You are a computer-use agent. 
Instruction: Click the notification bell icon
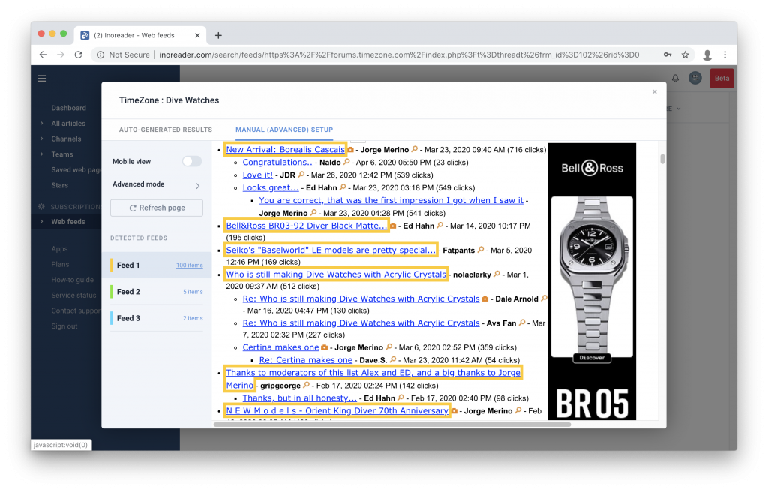click(675, 78)
